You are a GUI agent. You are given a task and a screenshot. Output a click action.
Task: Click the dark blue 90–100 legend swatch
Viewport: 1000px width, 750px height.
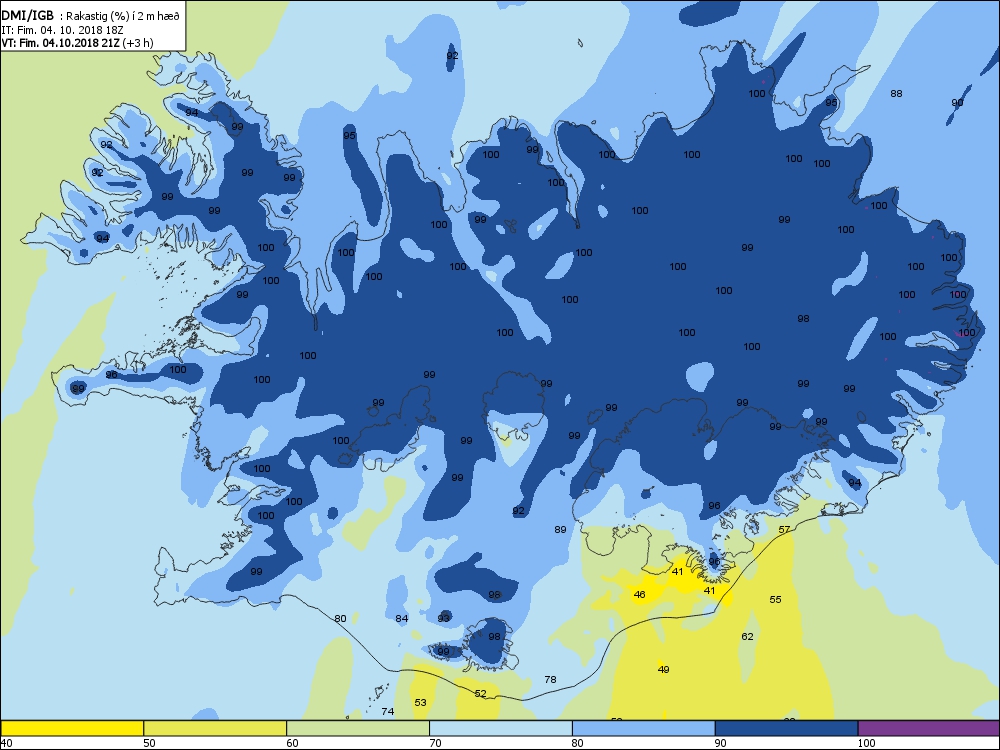[786, 728]
